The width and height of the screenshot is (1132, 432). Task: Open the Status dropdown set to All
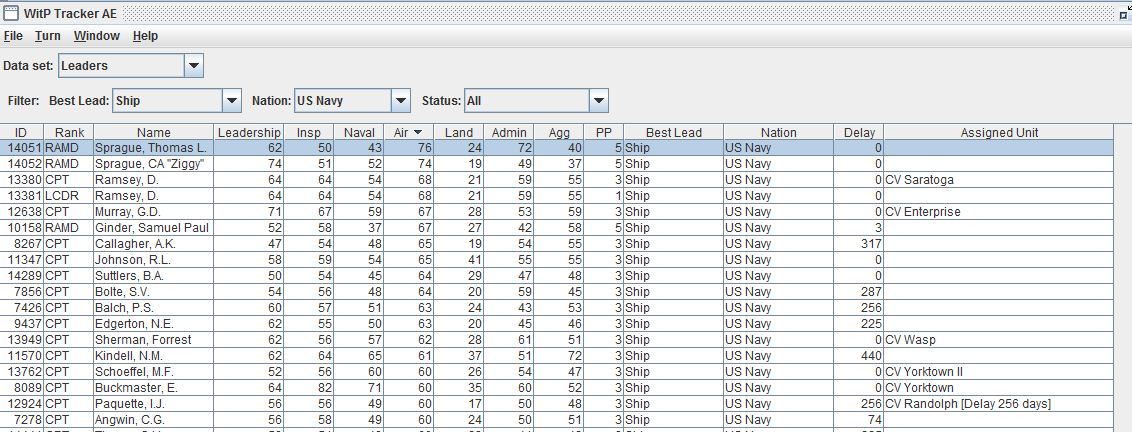[598, 101]
